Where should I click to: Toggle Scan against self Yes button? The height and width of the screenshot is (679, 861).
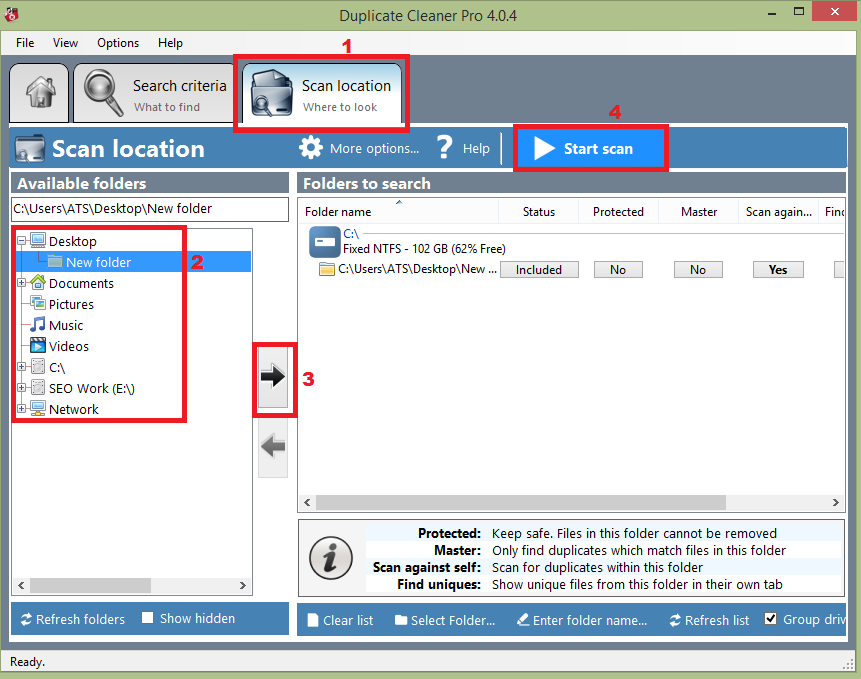(x=778, y=270)
